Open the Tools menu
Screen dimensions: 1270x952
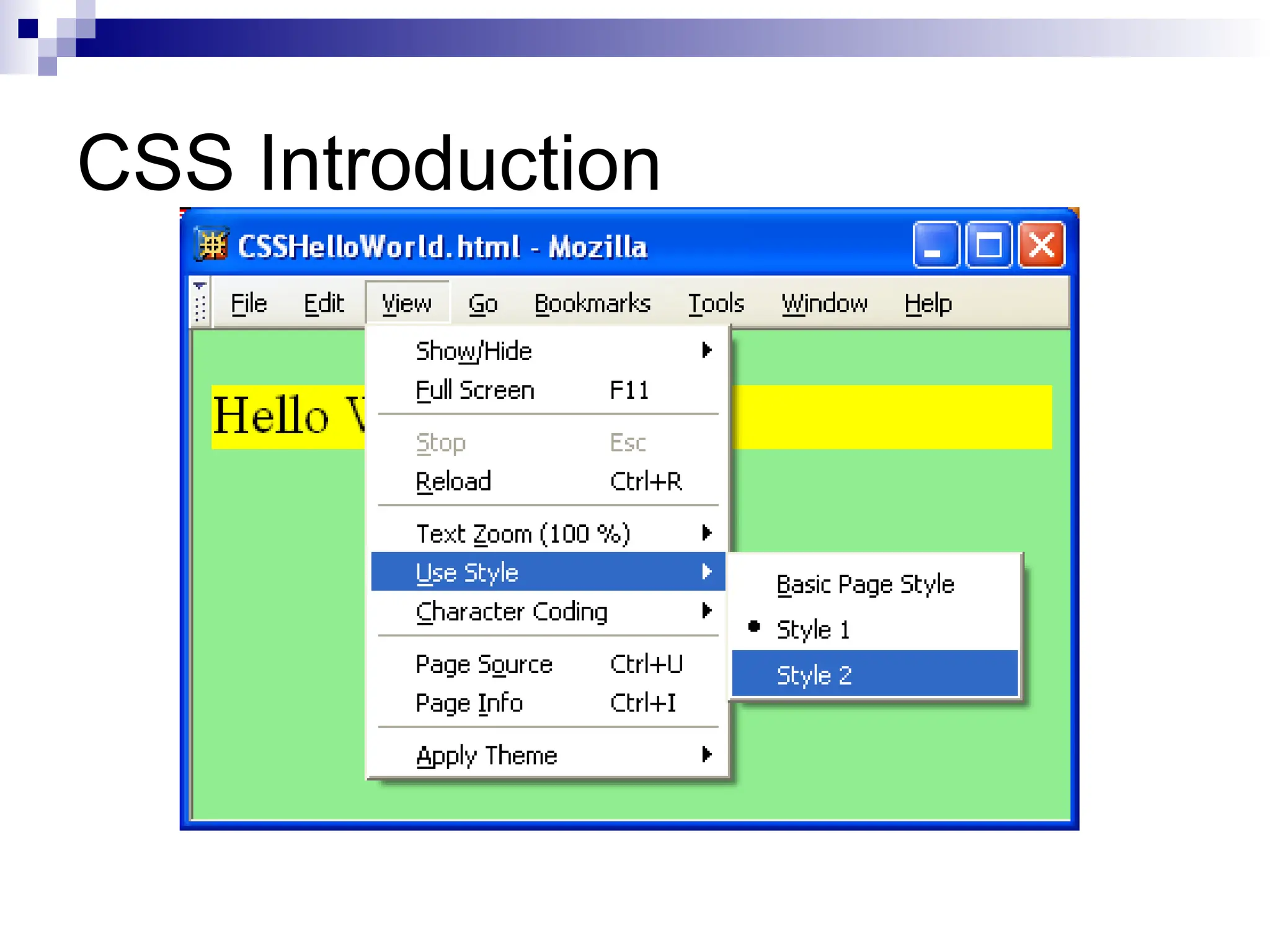click(716, 303)
